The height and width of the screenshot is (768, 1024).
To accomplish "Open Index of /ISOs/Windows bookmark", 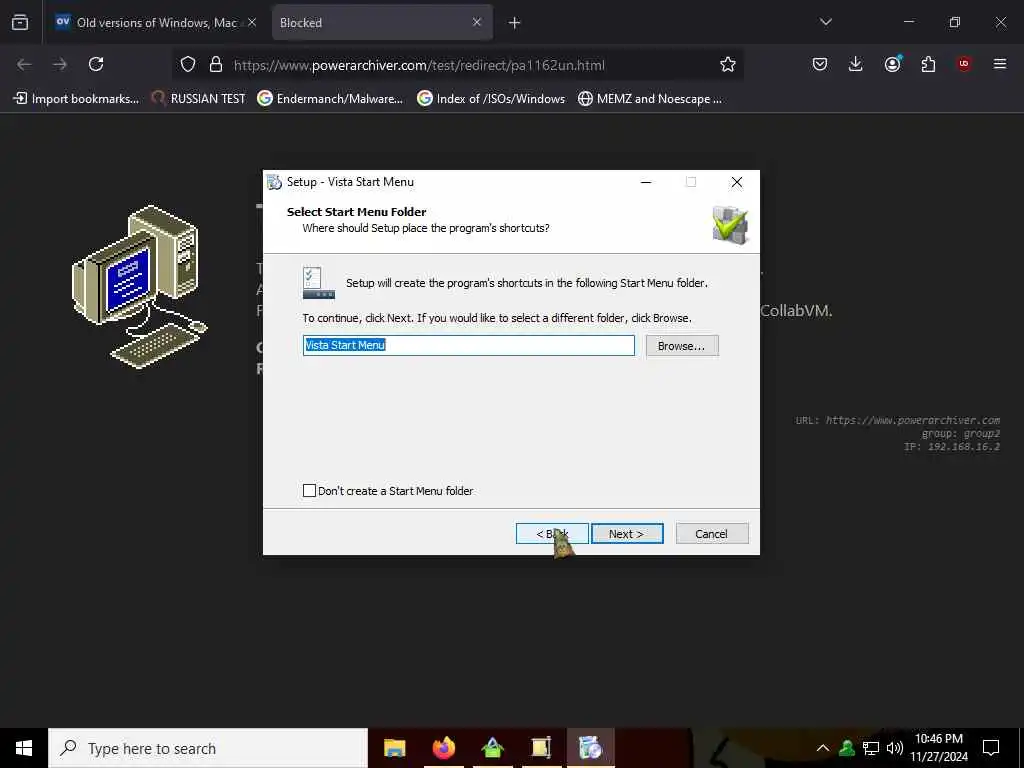I will tap(491, 99).
